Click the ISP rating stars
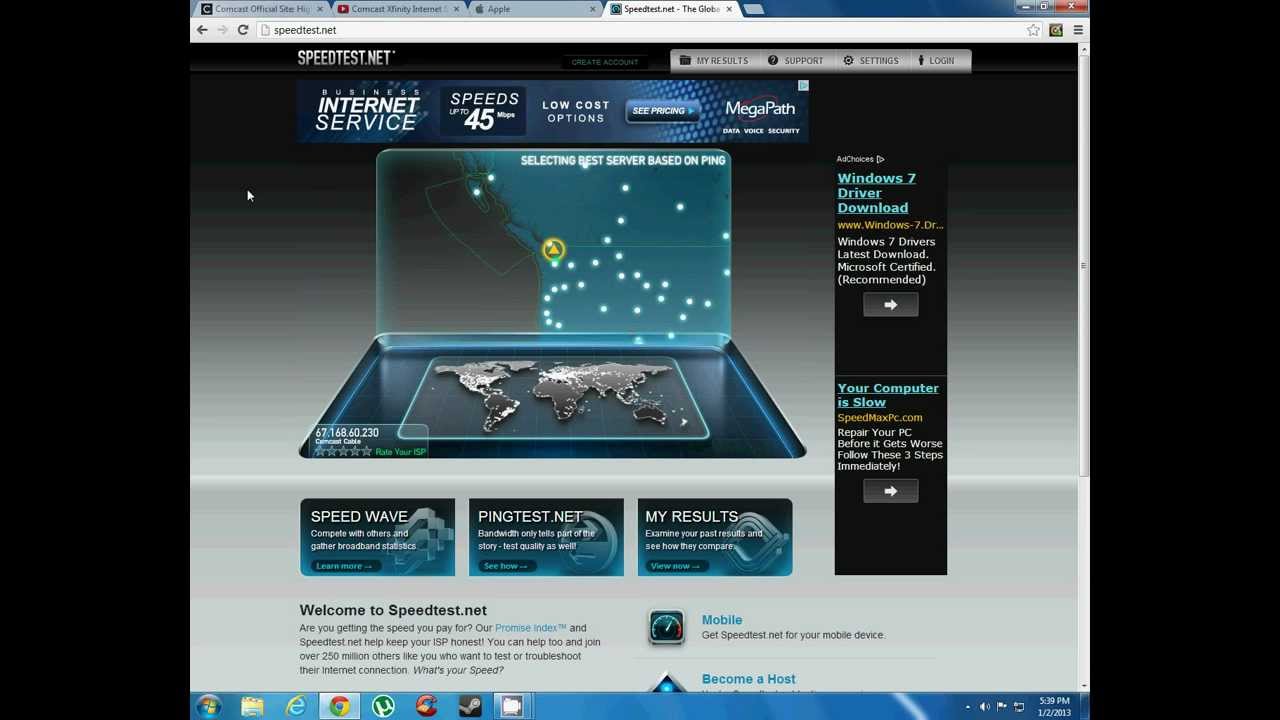The image size is (1280, 720). point(343,452)
